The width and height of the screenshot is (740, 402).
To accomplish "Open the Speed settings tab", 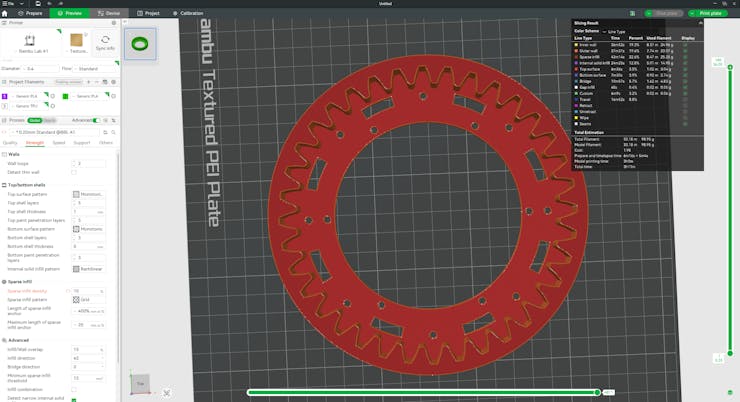I will 59,142.
